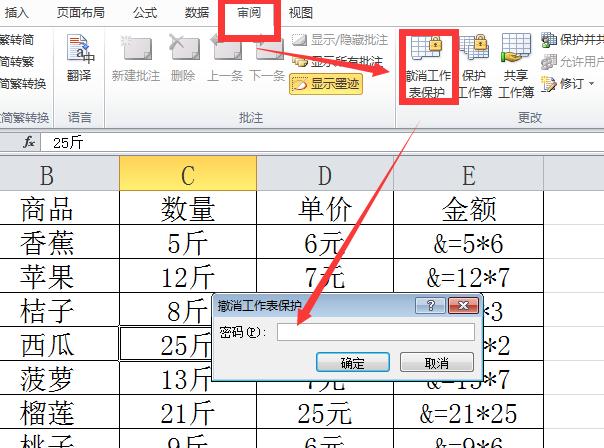Click the 密码 password input field
This screenshot has height=448, width=604.
376,332
